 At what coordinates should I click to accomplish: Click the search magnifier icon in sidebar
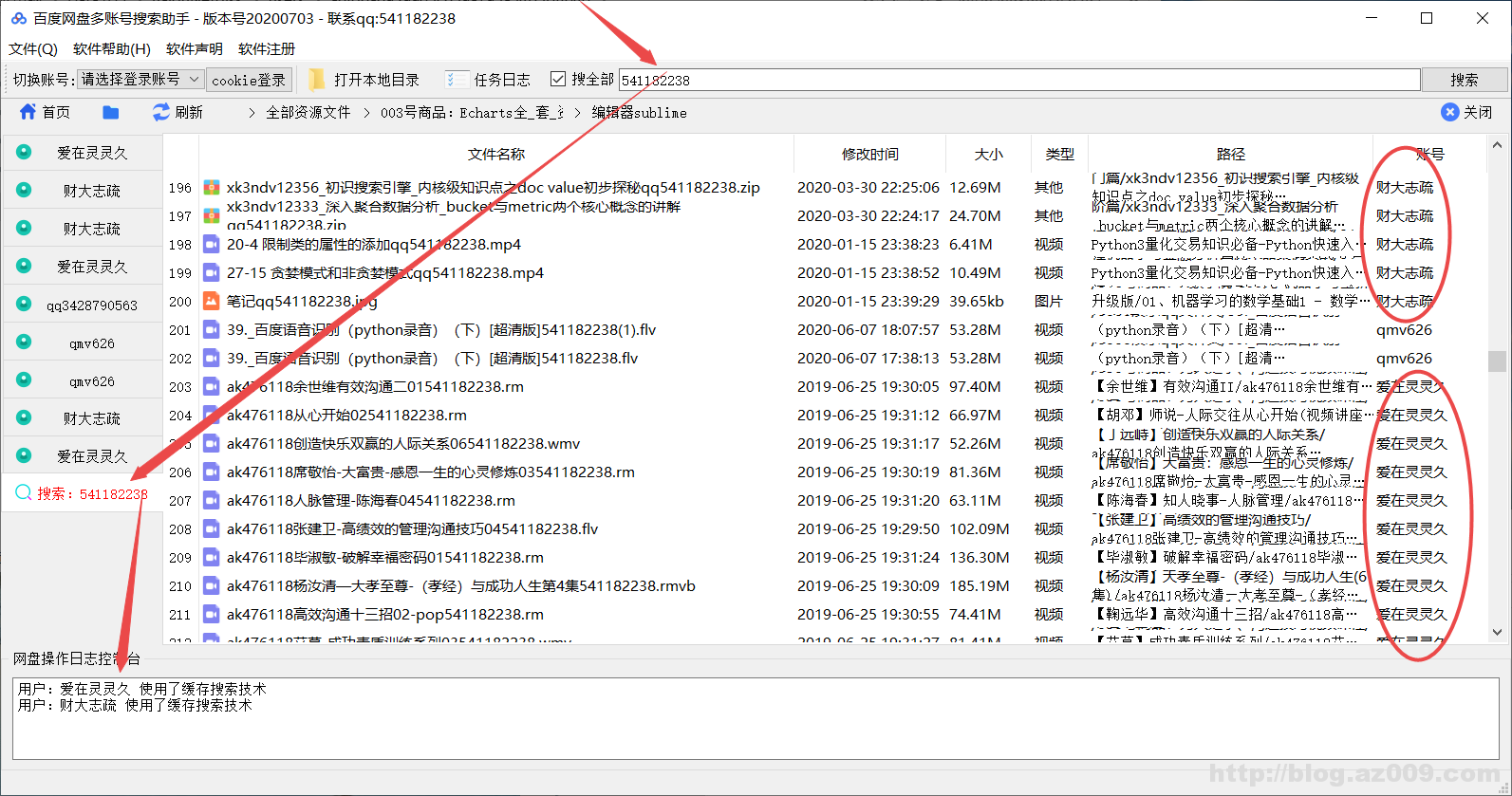[x=24, y=492]
